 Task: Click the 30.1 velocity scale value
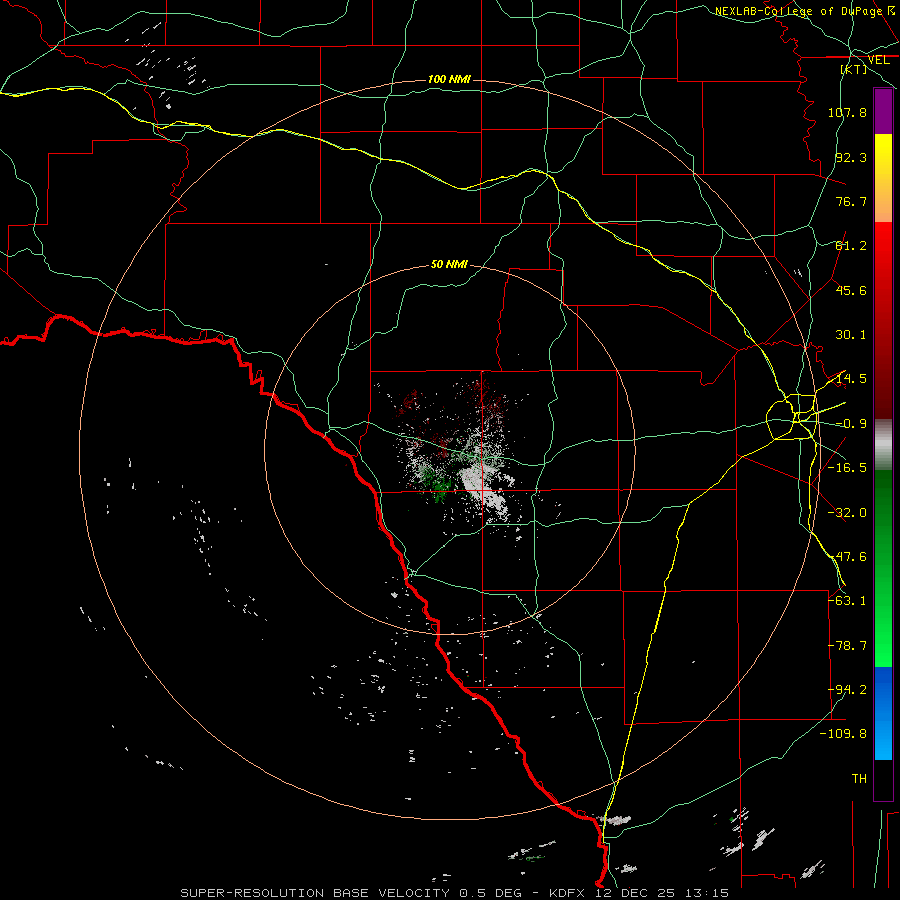851,335
